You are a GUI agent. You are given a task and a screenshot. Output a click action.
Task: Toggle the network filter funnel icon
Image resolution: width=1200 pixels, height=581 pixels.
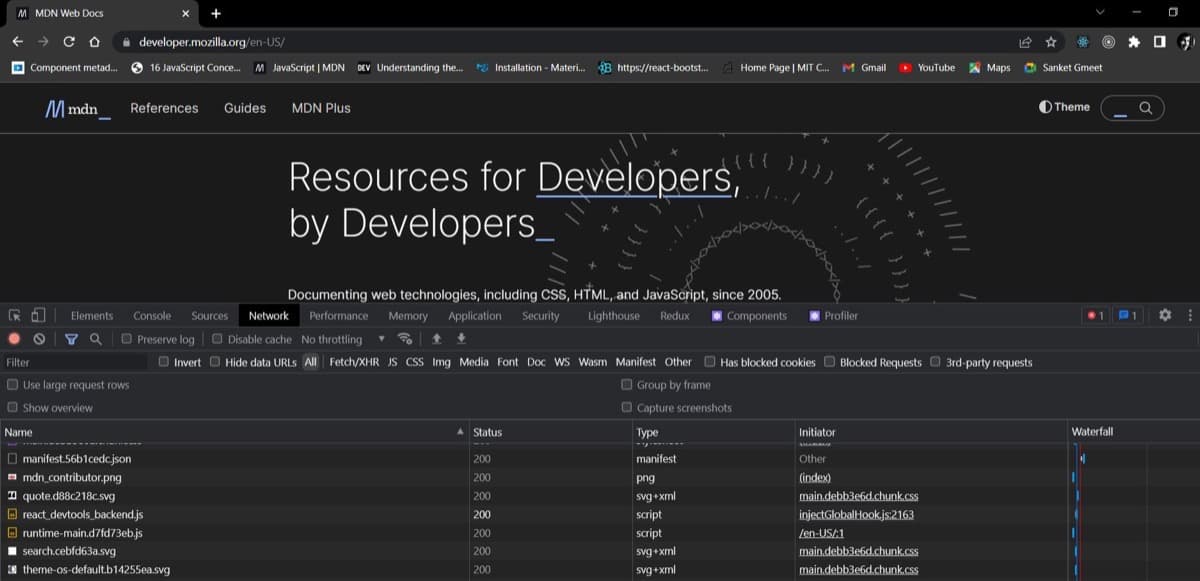71,339
